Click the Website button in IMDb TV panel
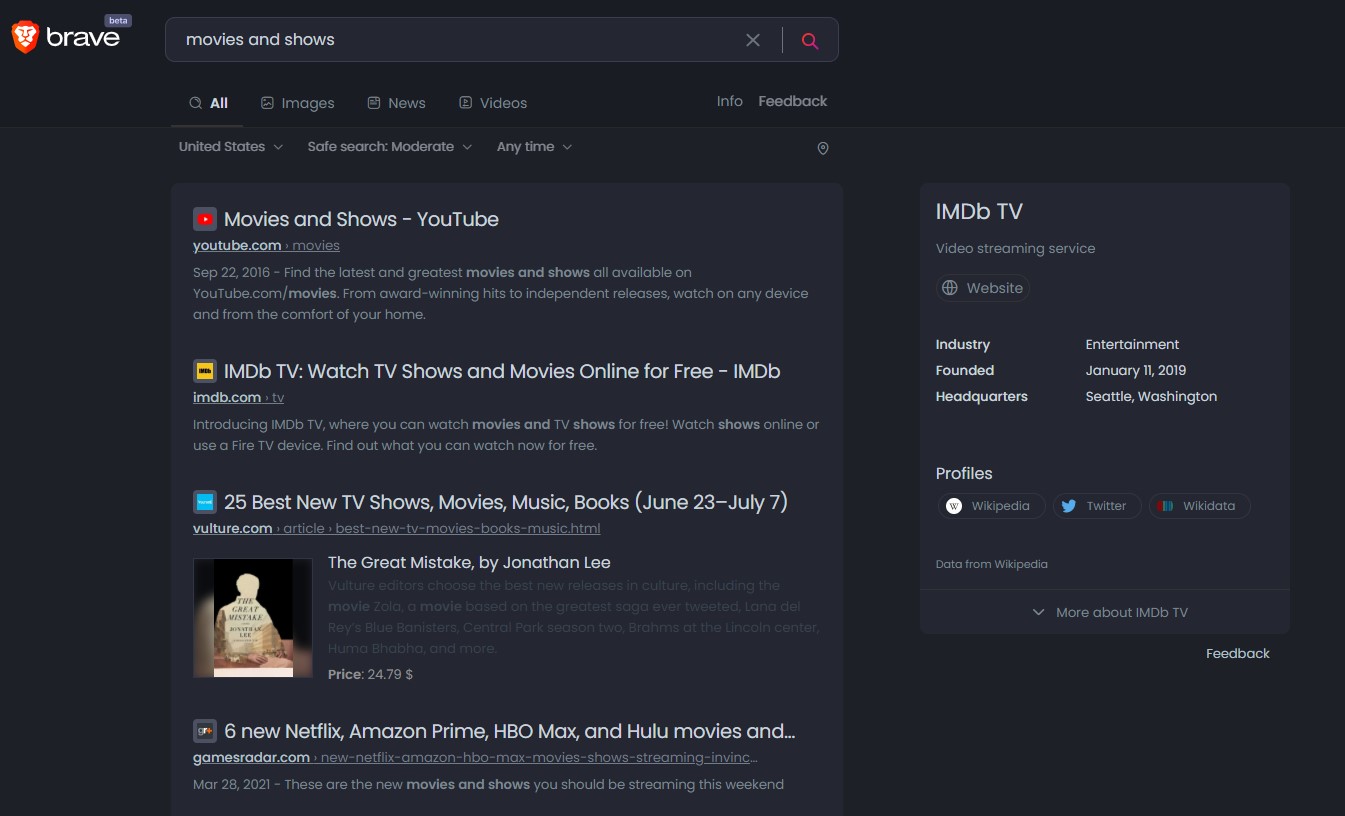This screenshot has height=816, width=1345. [x=983, y=288]
